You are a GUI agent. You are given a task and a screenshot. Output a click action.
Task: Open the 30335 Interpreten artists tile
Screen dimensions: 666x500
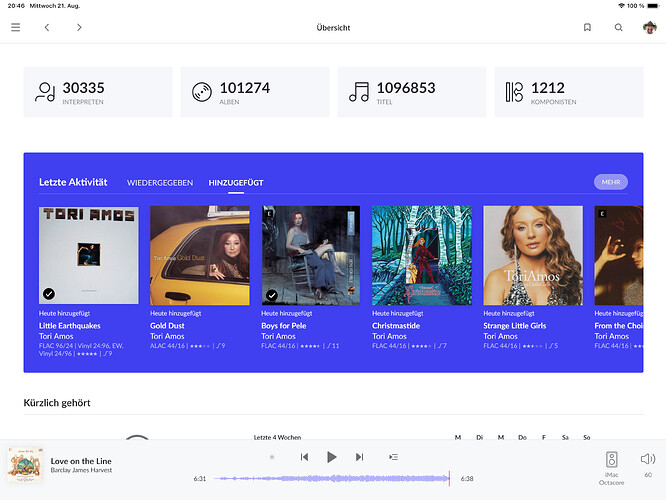[98, 92]
